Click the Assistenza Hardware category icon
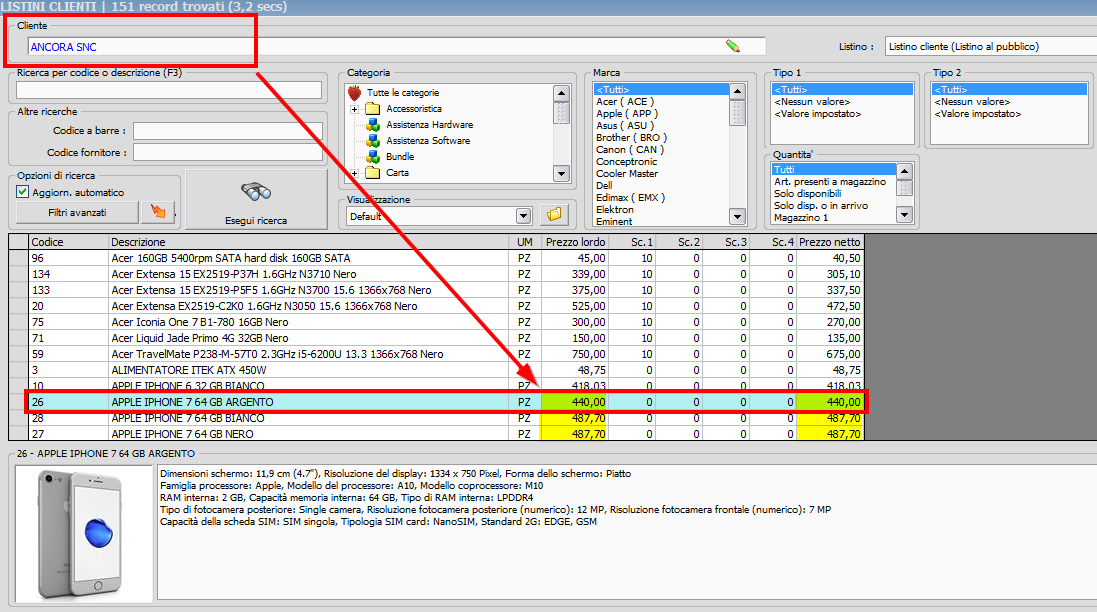 coord(373,124)
